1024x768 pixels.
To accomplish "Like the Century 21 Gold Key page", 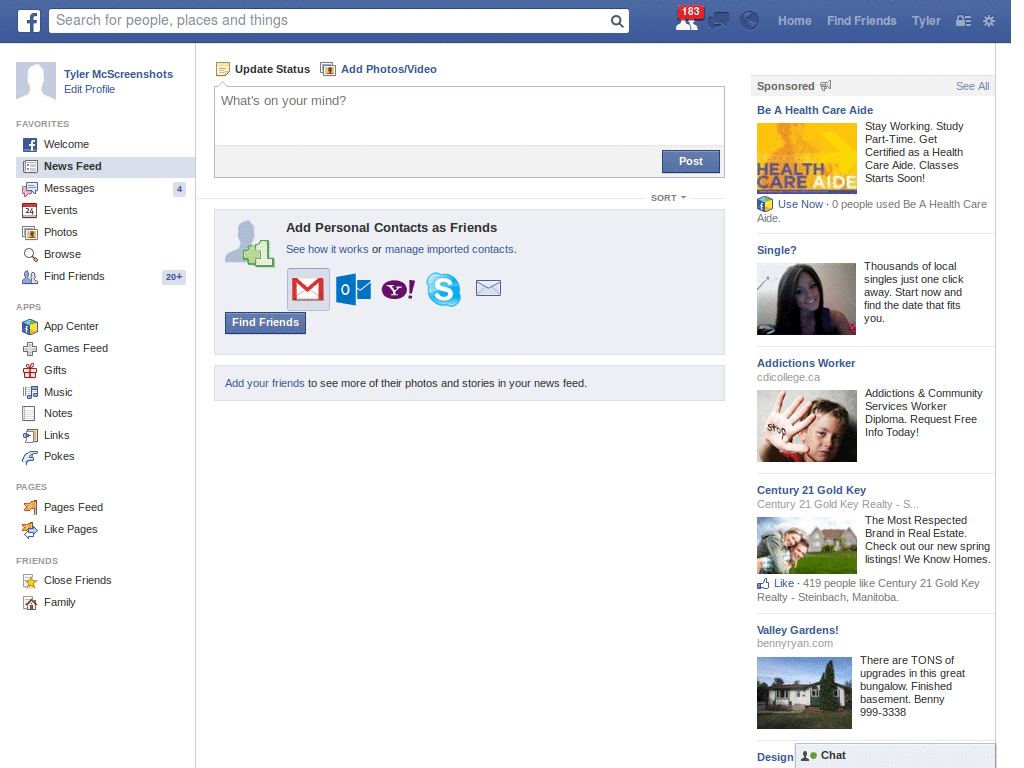I will (x=784, y=583).
